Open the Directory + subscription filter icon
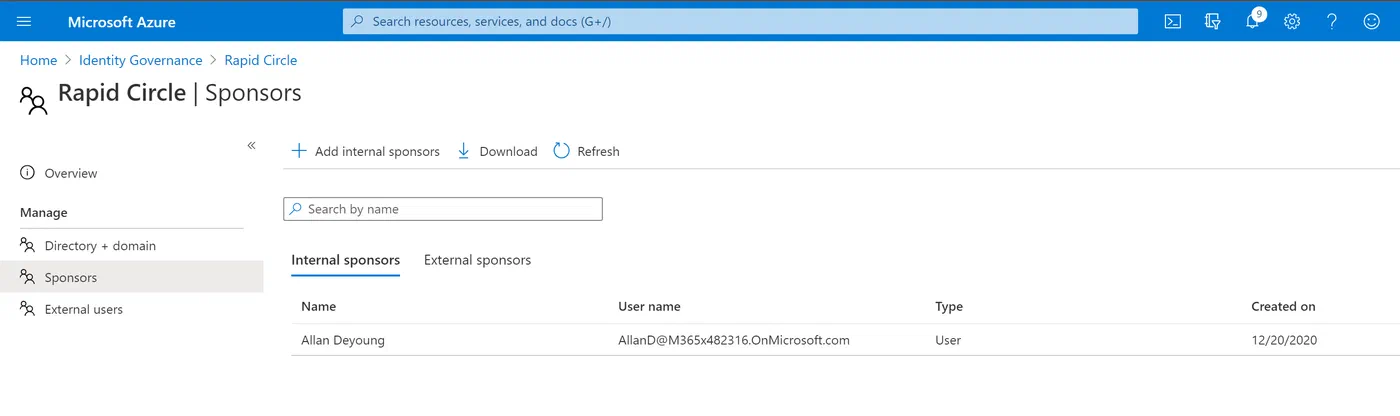 point(1213,21)
